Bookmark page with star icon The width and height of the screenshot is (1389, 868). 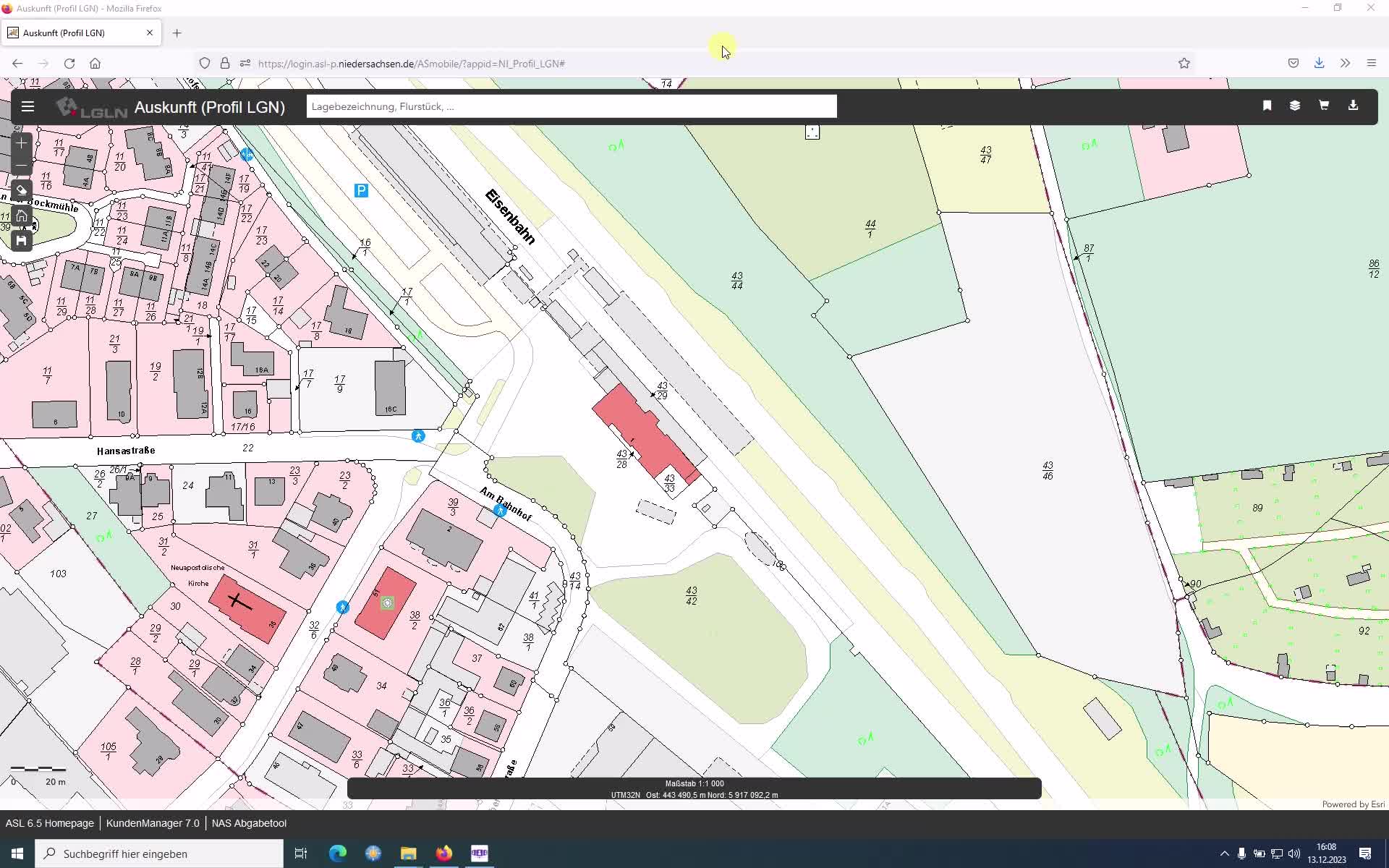coord(1184,64)
